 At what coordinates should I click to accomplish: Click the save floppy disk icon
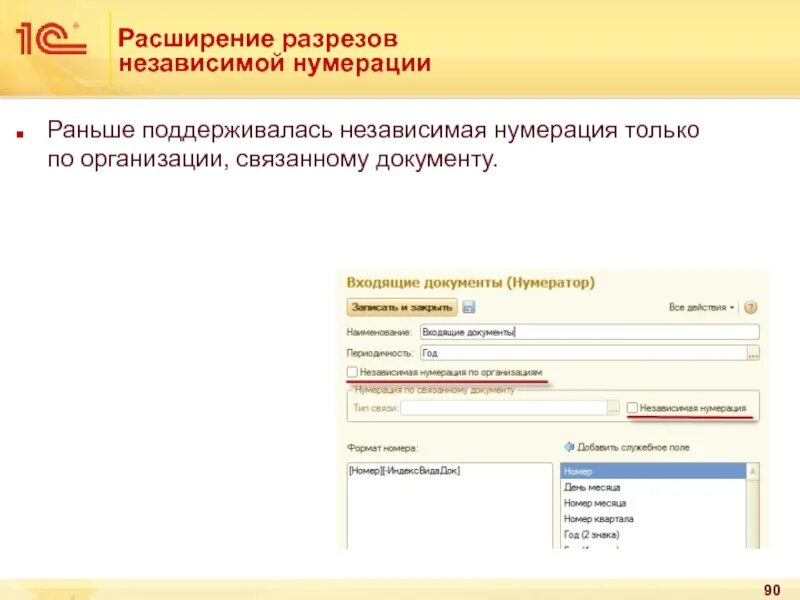click(468, 307)
